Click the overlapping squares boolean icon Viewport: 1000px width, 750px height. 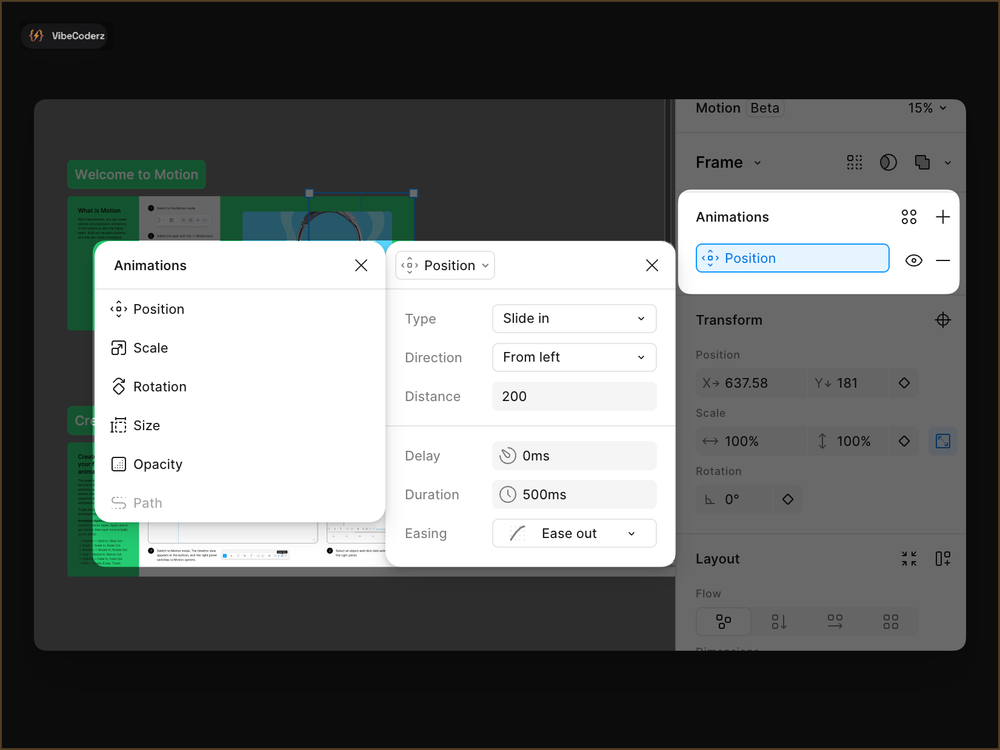coord(922,163)
